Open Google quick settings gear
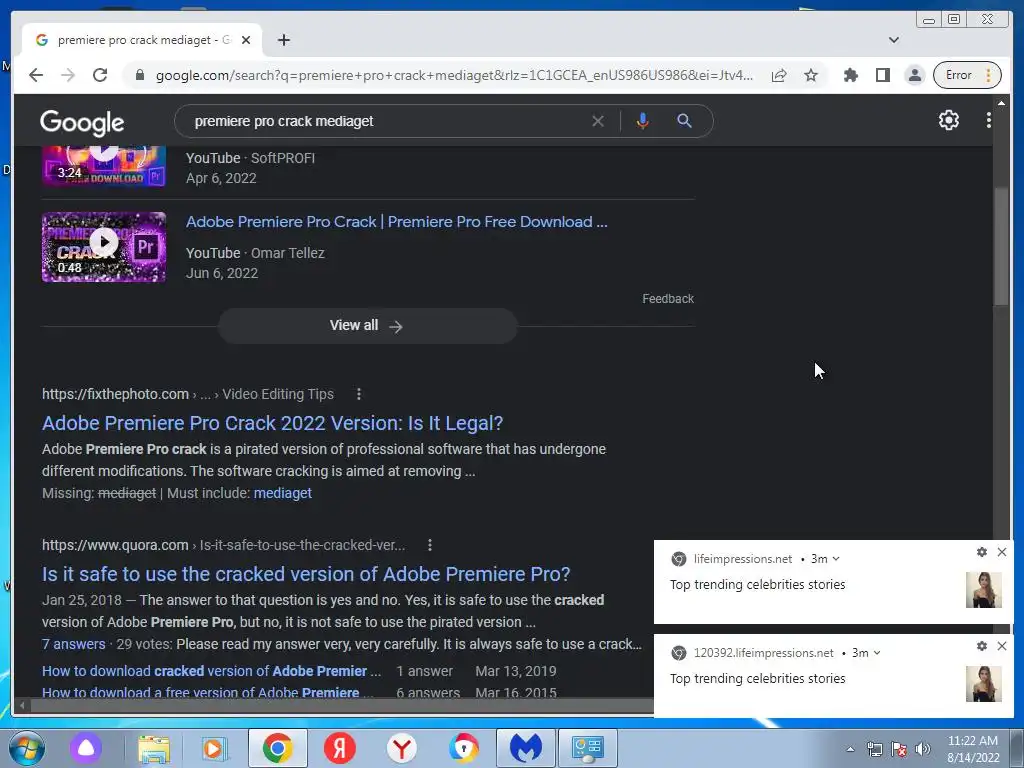1024x768 pixels. coord(948,120)
